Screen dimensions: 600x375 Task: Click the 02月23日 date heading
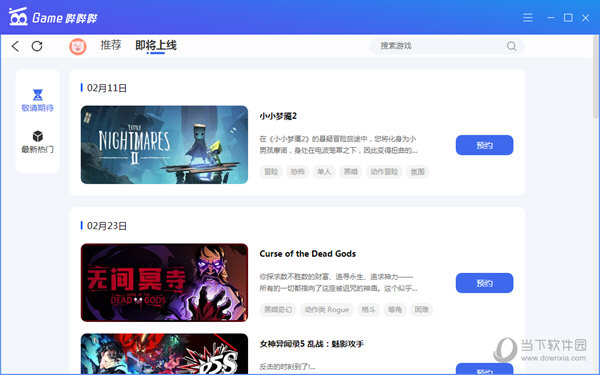tap(107, 226)
